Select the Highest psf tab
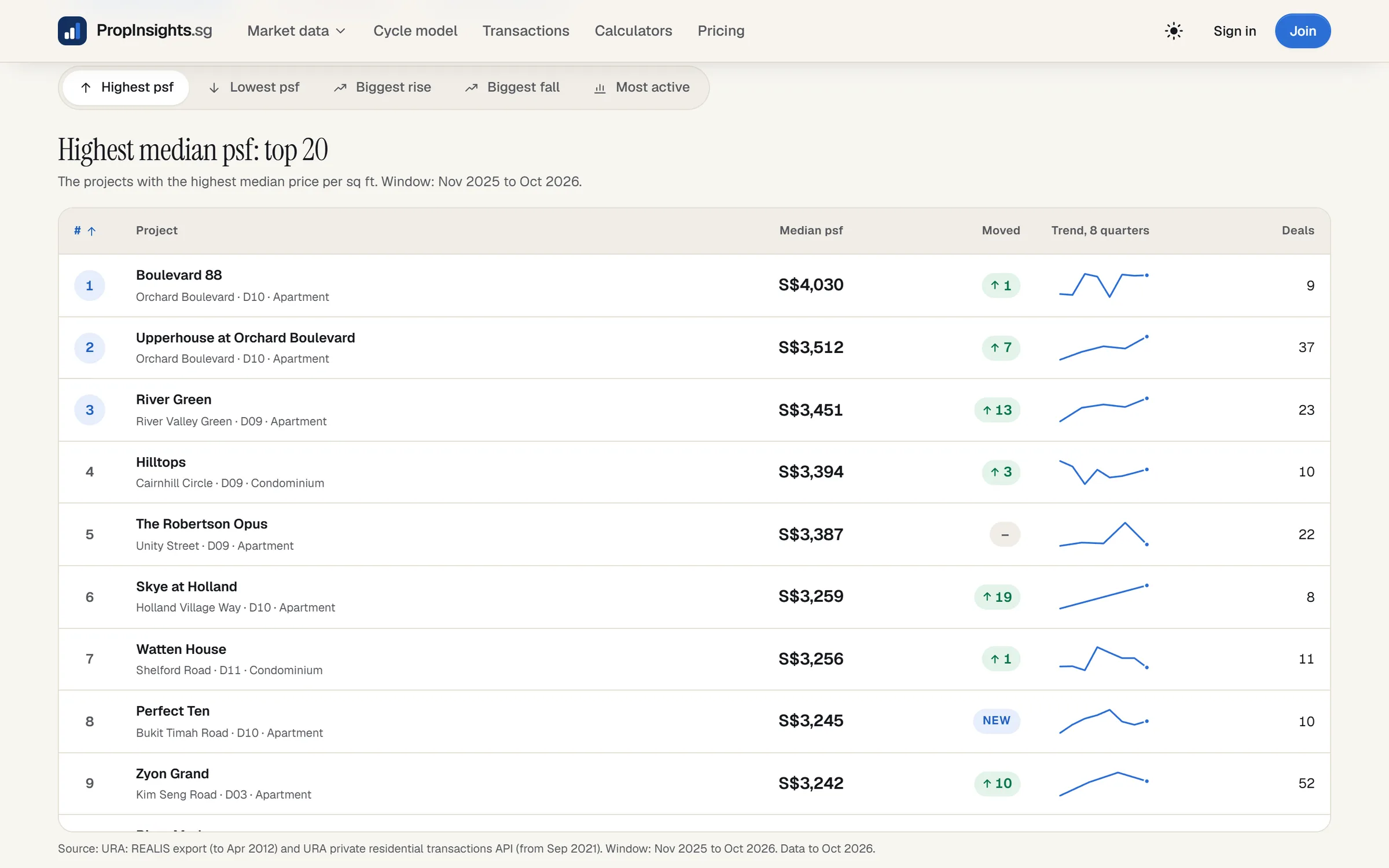Image resolution: width=1389 pixels, height=868 pixels. click(126, 87)
